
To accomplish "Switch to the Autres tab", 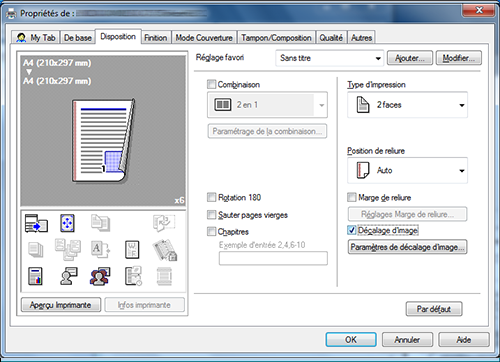I will 361,38.
